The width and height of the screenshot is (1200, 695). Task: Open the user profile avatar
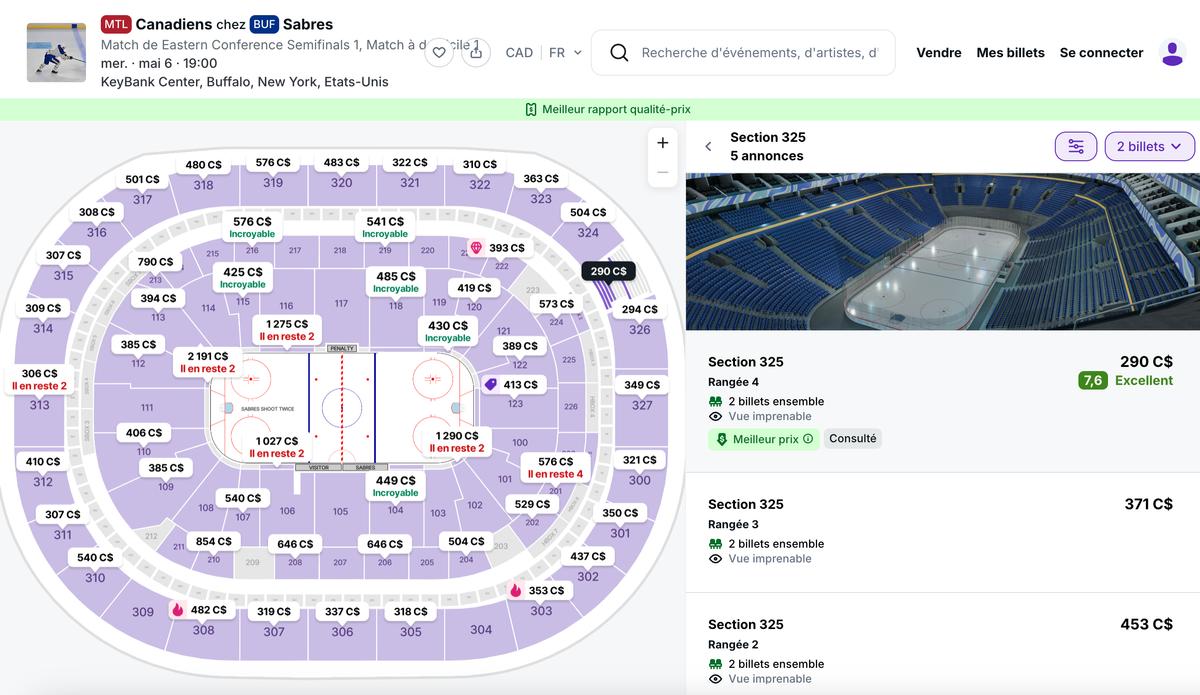point(1172,53)
